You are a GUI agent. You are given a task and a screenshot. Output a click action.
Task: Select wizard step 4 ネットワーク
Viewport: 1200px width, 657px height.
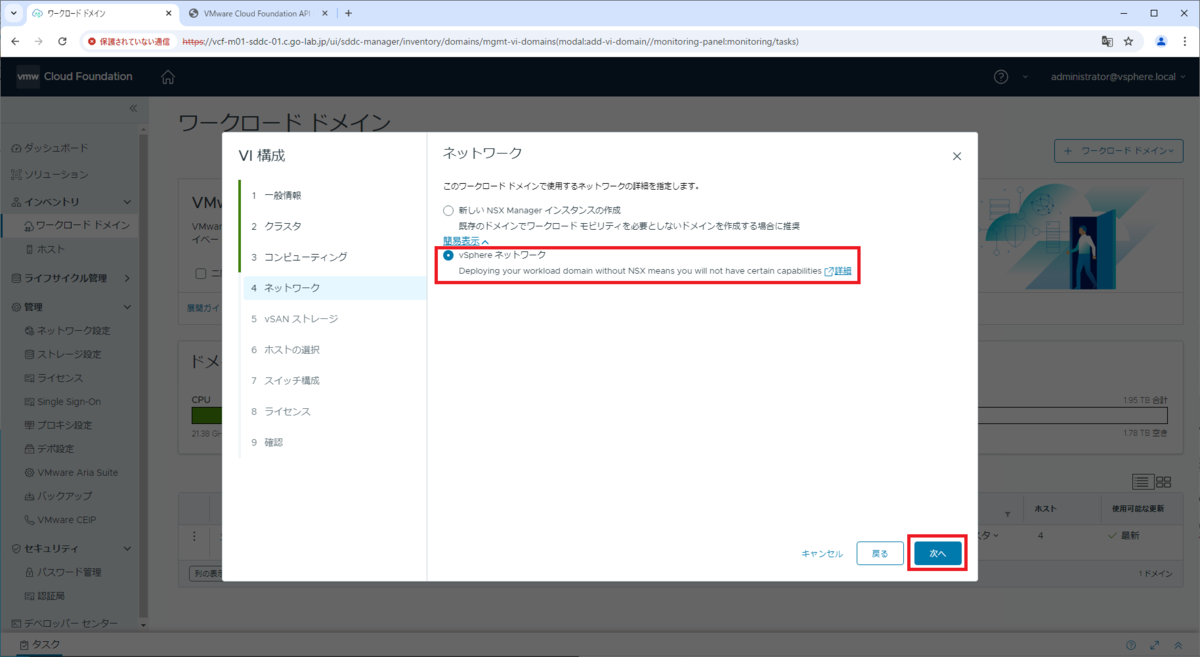[334, 288]
